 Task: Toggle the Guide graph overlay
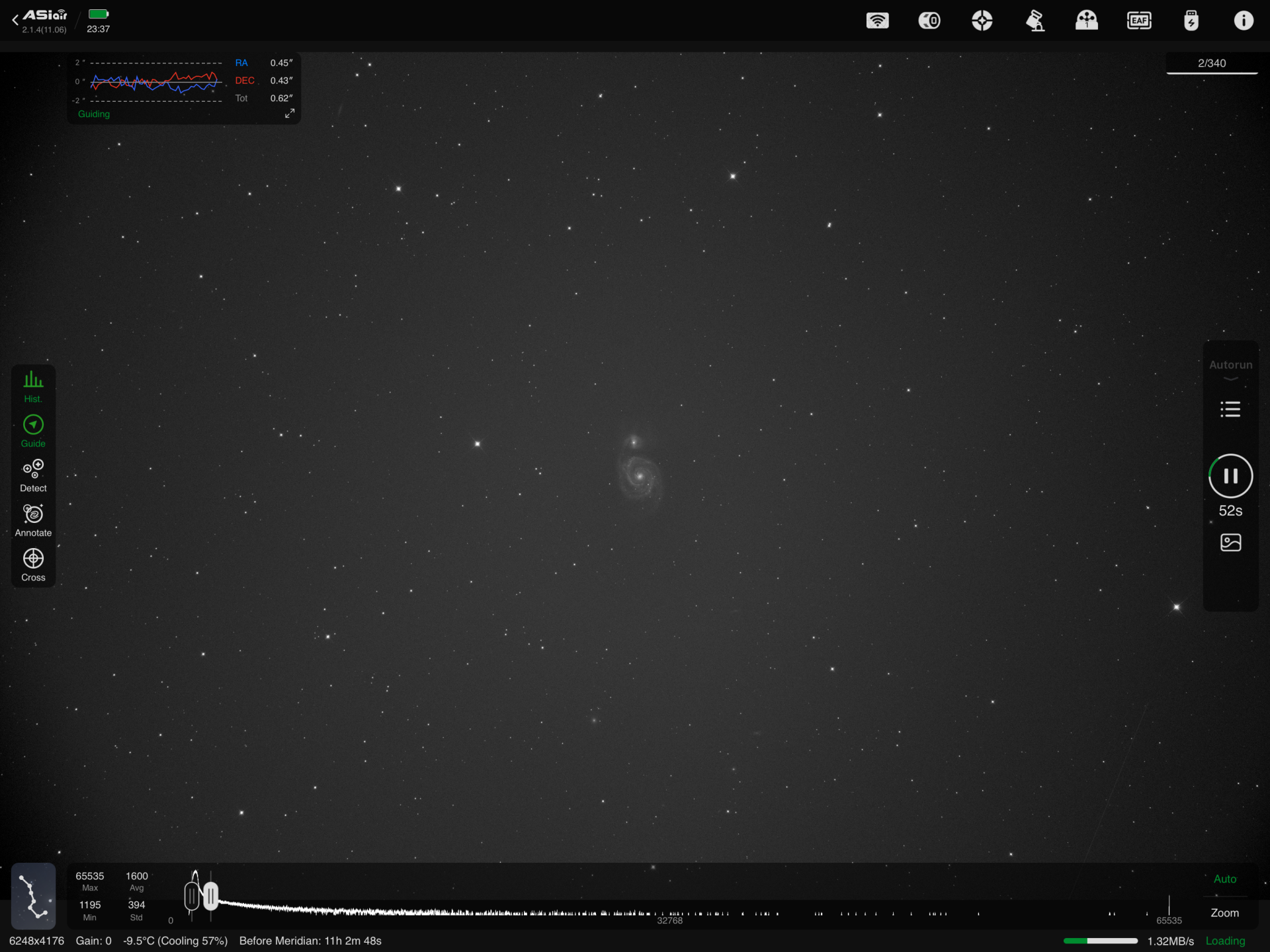pyautogui.click(x=33, y=431)
